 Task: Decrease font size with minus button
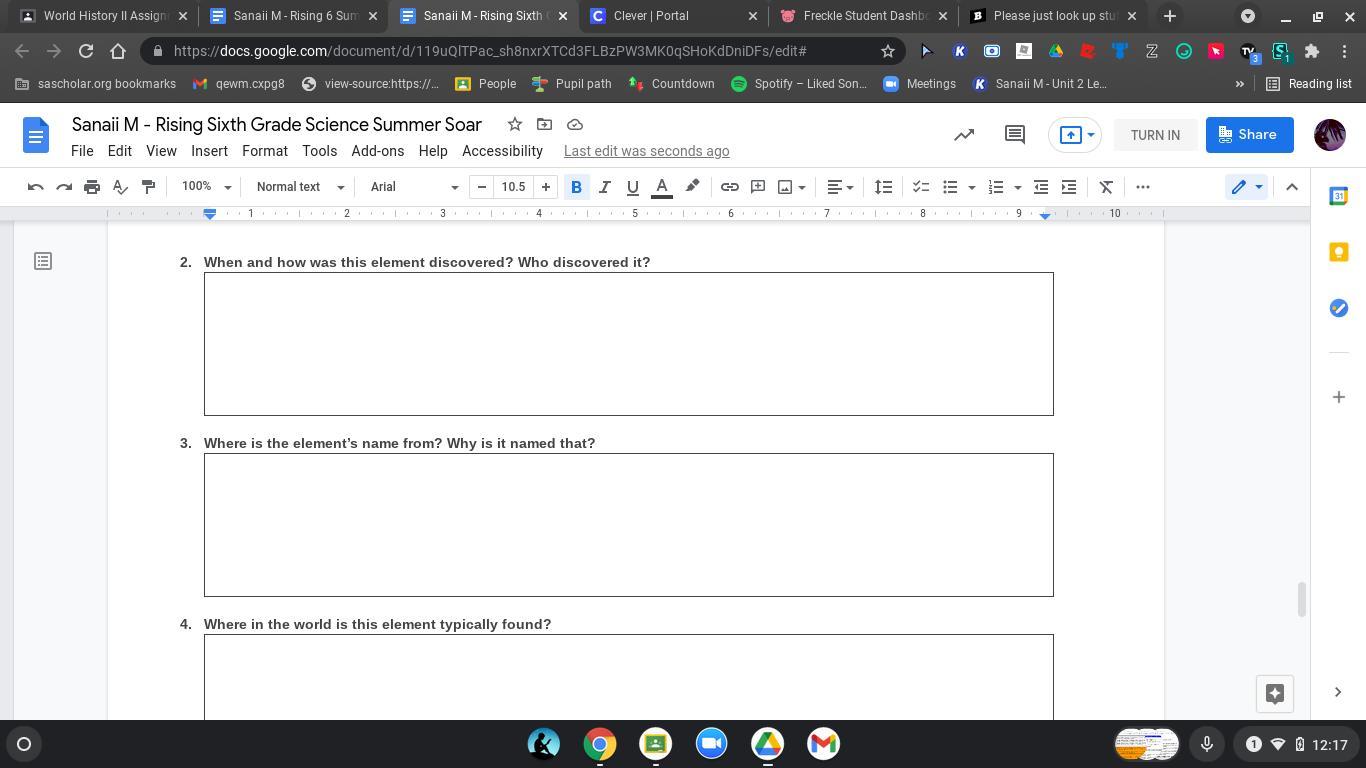click(482, 187)
